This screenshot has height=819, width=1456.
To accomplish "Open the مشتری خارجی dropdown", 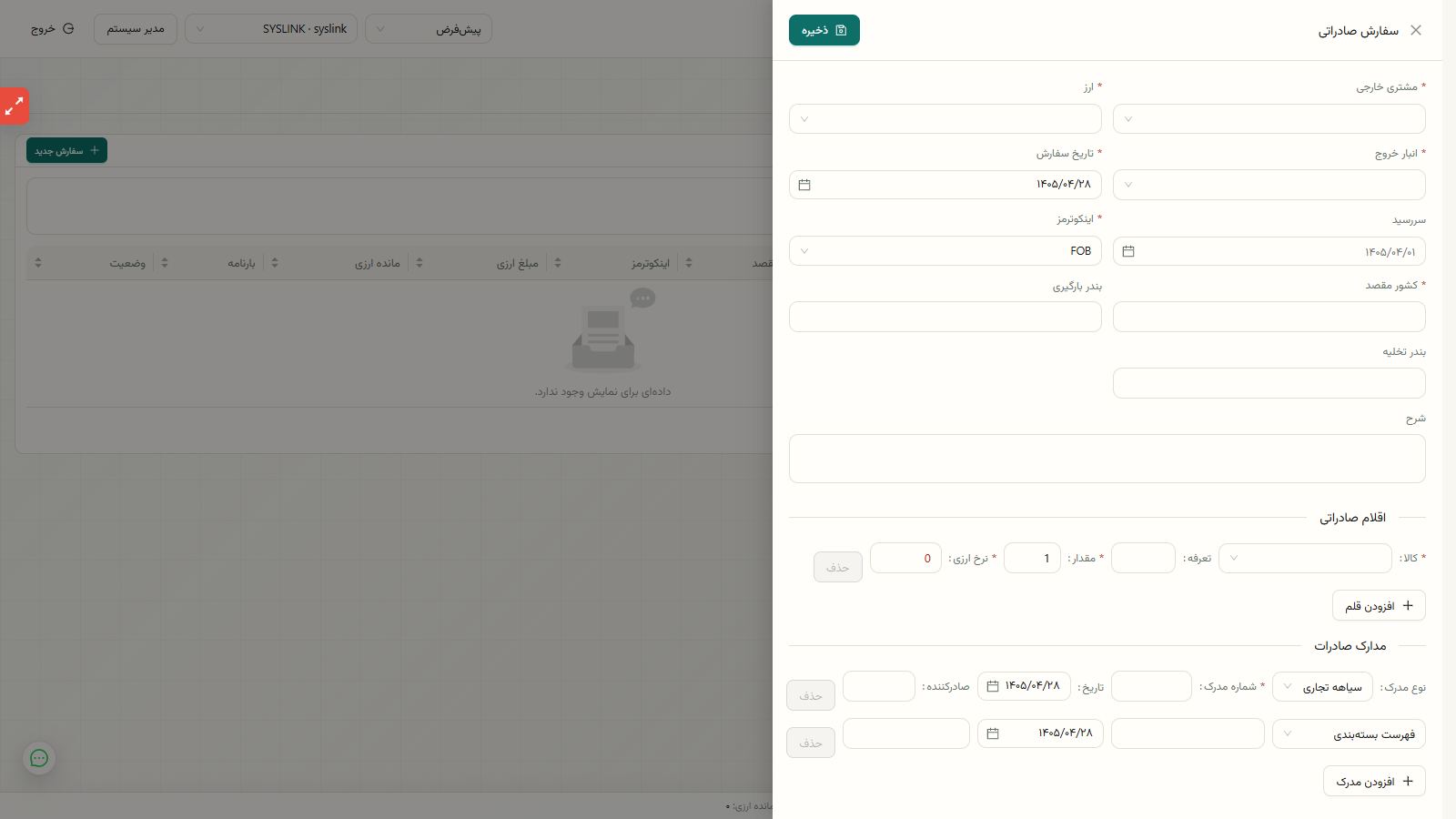I will click(x=1269, y=119).
